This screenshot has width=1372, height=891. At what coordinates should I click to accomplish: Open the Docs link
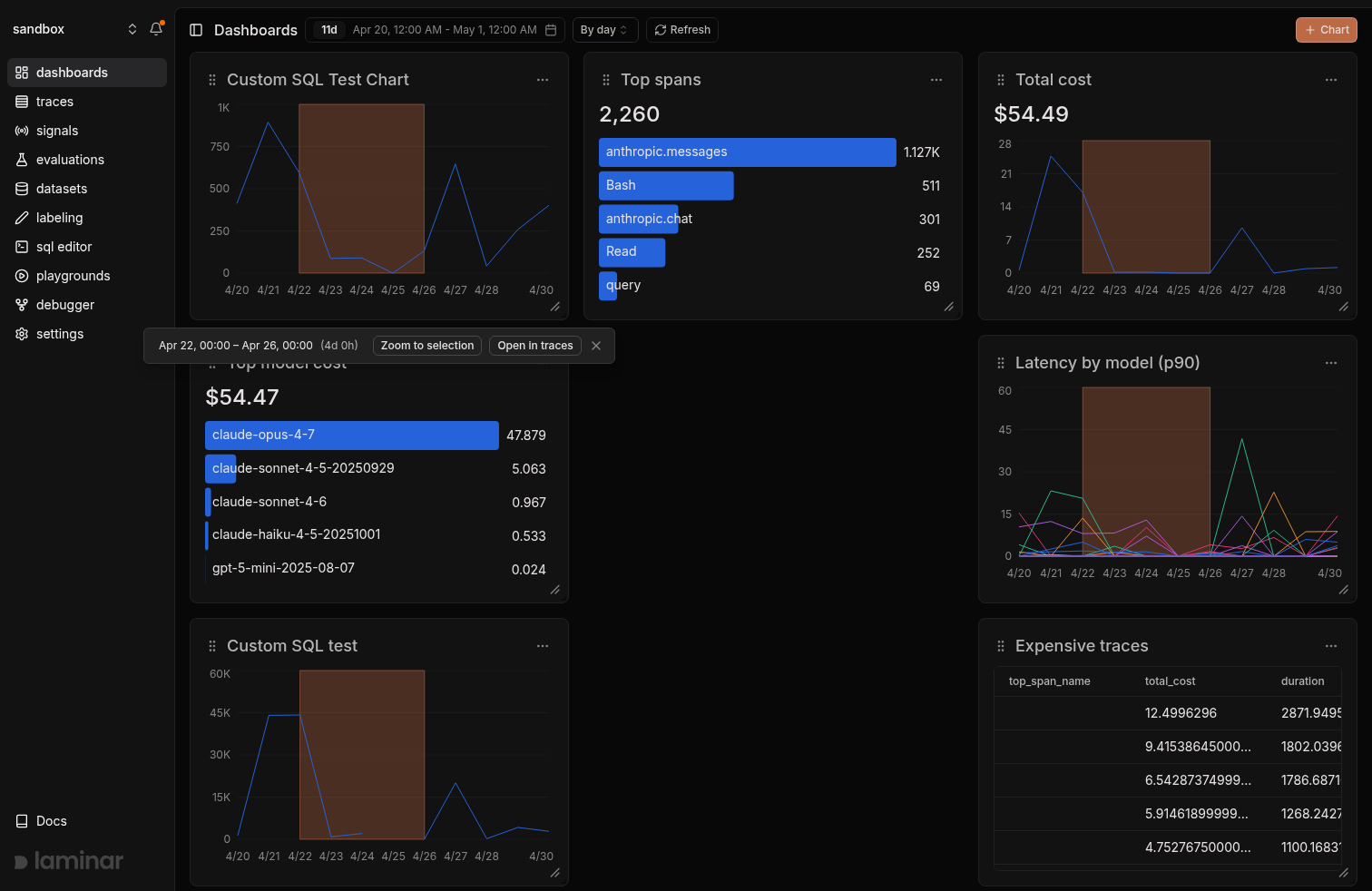click(42, 821)
